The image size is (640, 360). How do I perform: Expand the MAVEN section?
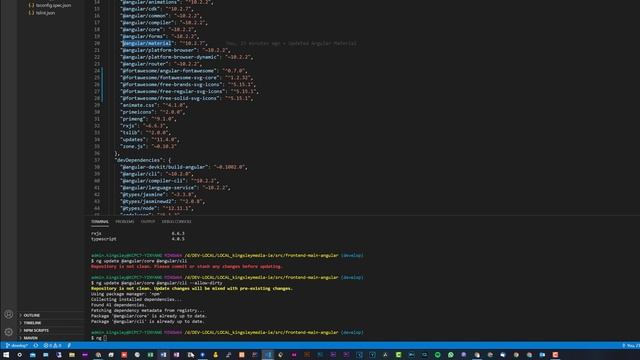tap(31, 338)
